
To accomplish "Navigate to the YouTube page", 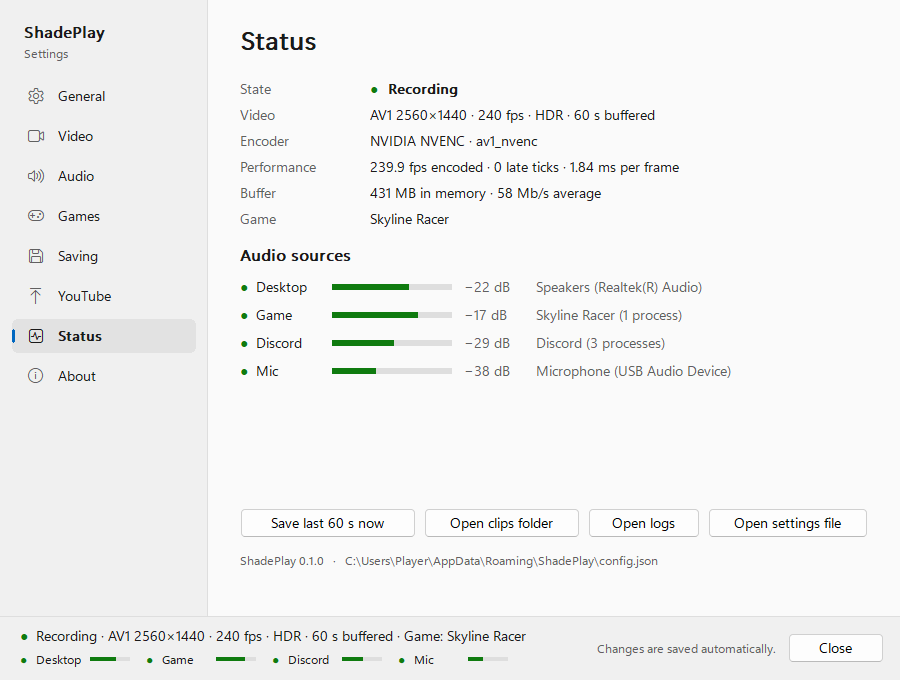I will point(104,296).
